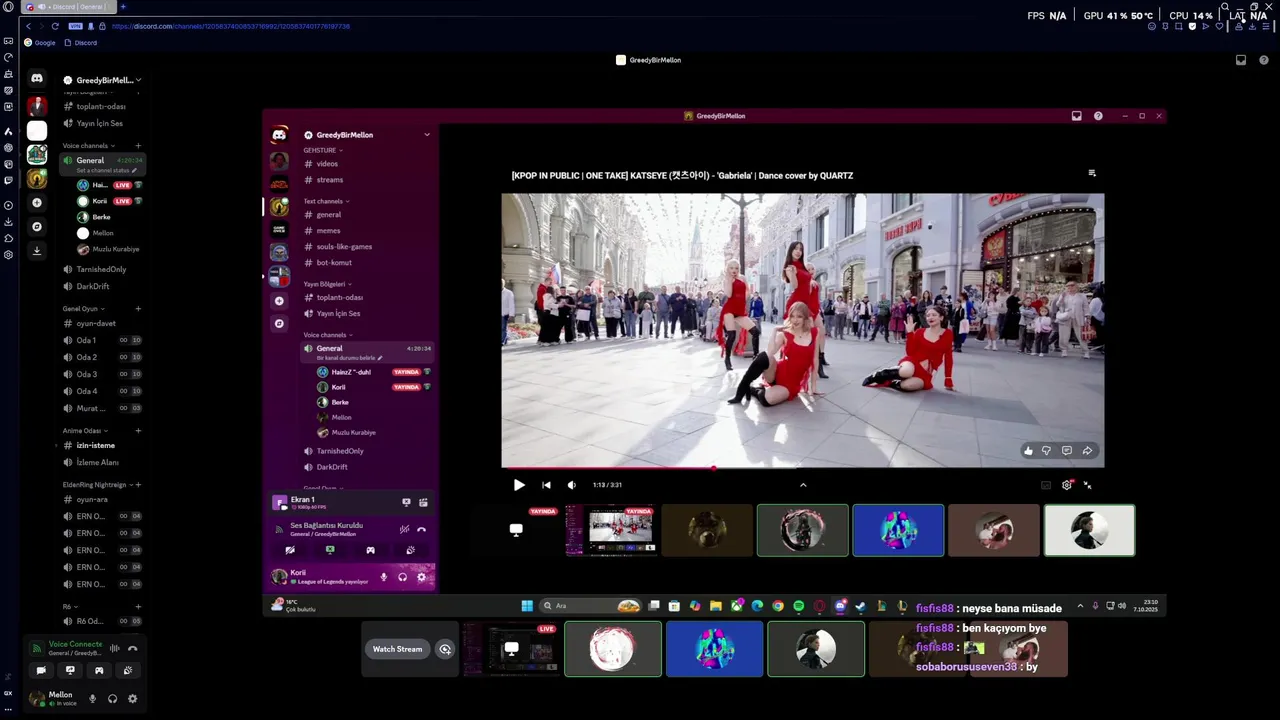This screenshot has width=1280, height=720.
Task: Open comments icon on streamed video
Action: pyautogui.click(x=1067, y=451)
